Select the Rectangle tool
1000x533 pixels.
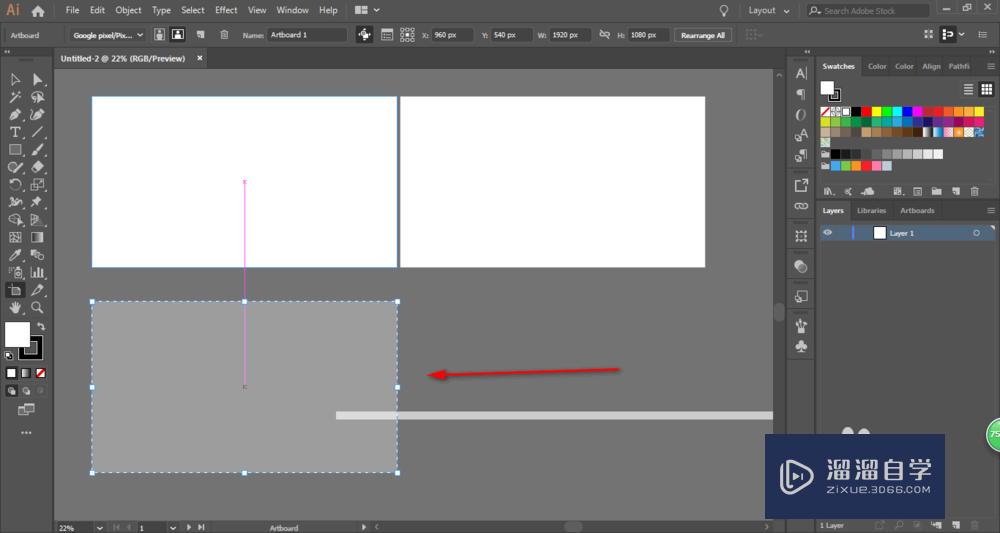point(15,150)
